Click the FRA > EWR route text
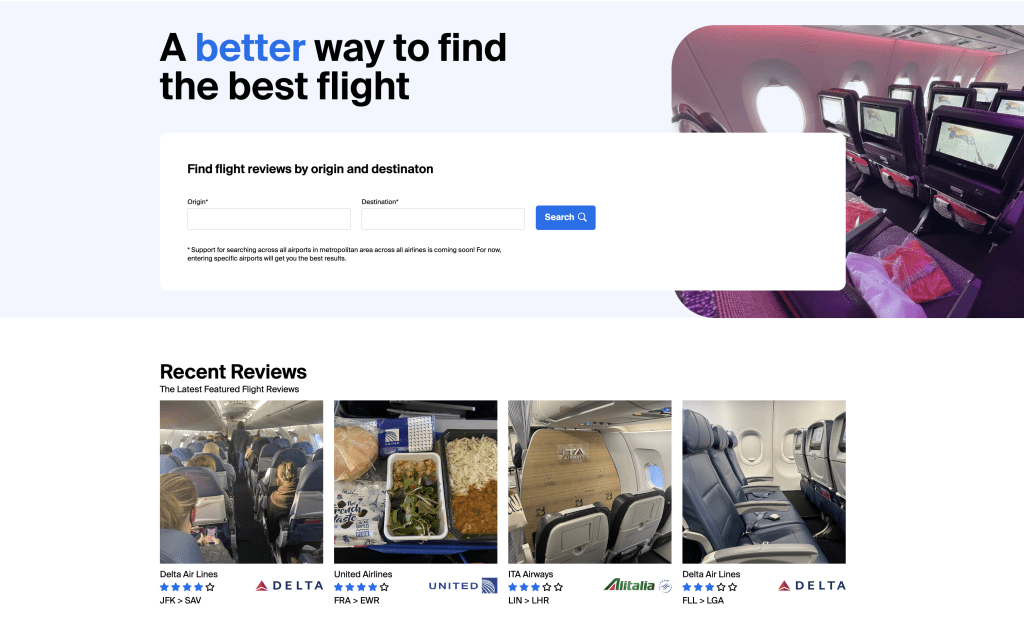Viewport: 1024px width, 630px height. coord(357,601)
